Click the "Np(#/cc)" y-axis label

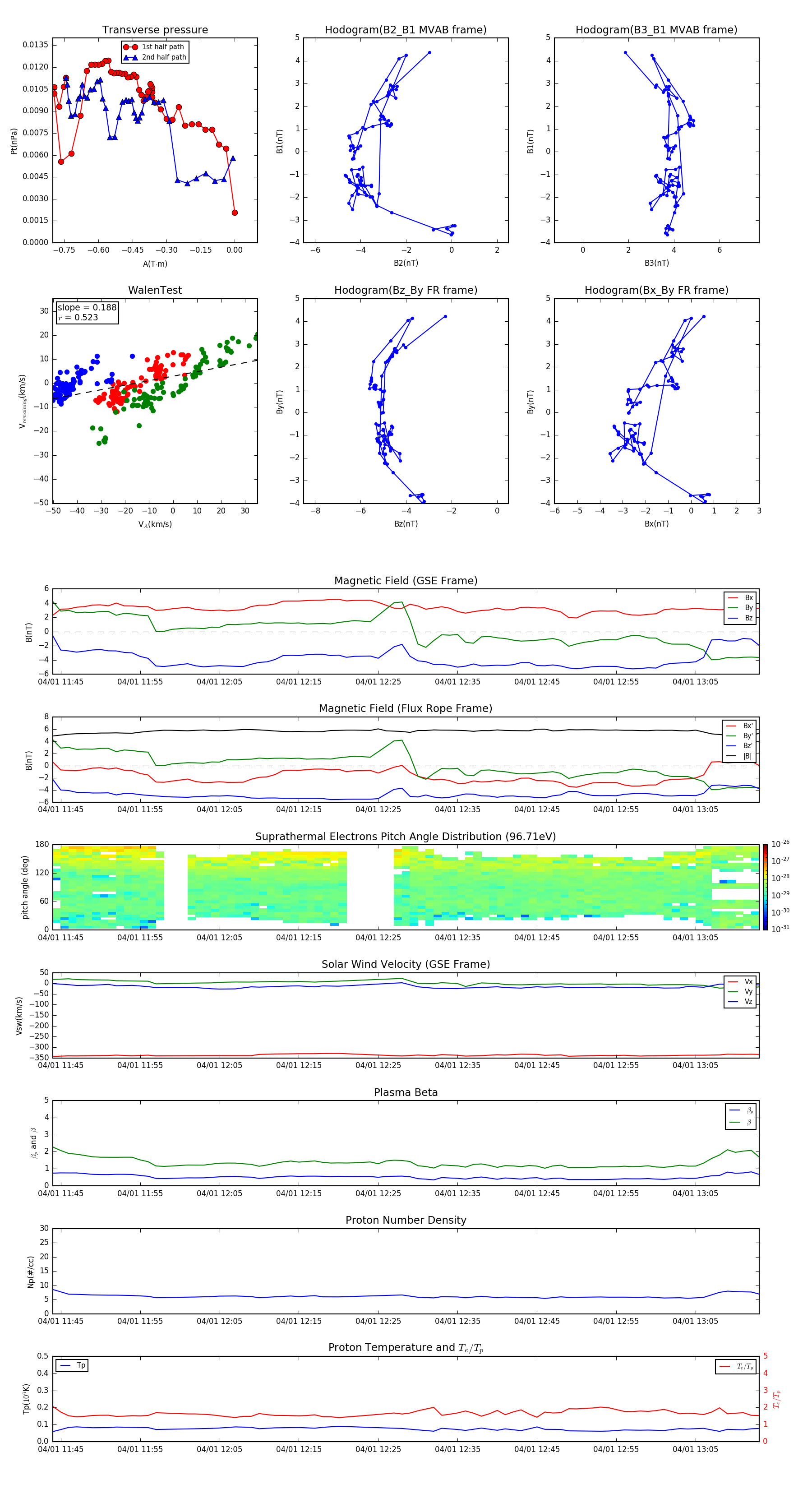pos(31,1271)
